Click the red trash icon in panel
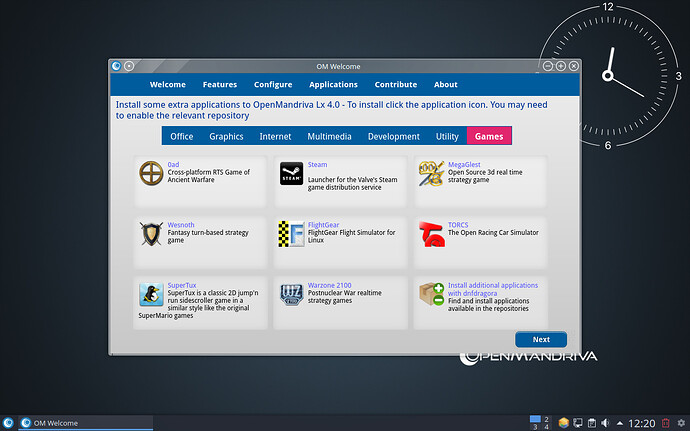 [666, 423]
